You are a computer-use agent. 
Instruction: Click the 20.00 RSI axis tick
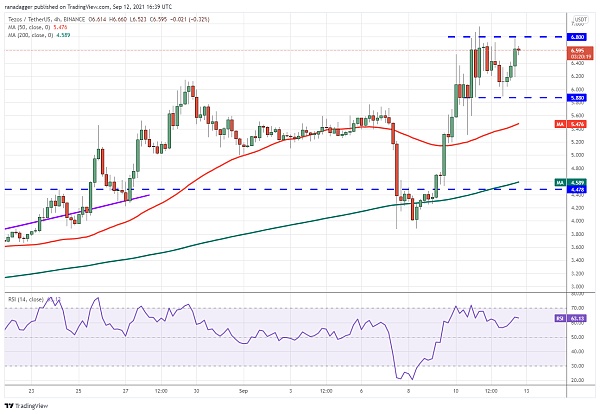click(577, 380)
